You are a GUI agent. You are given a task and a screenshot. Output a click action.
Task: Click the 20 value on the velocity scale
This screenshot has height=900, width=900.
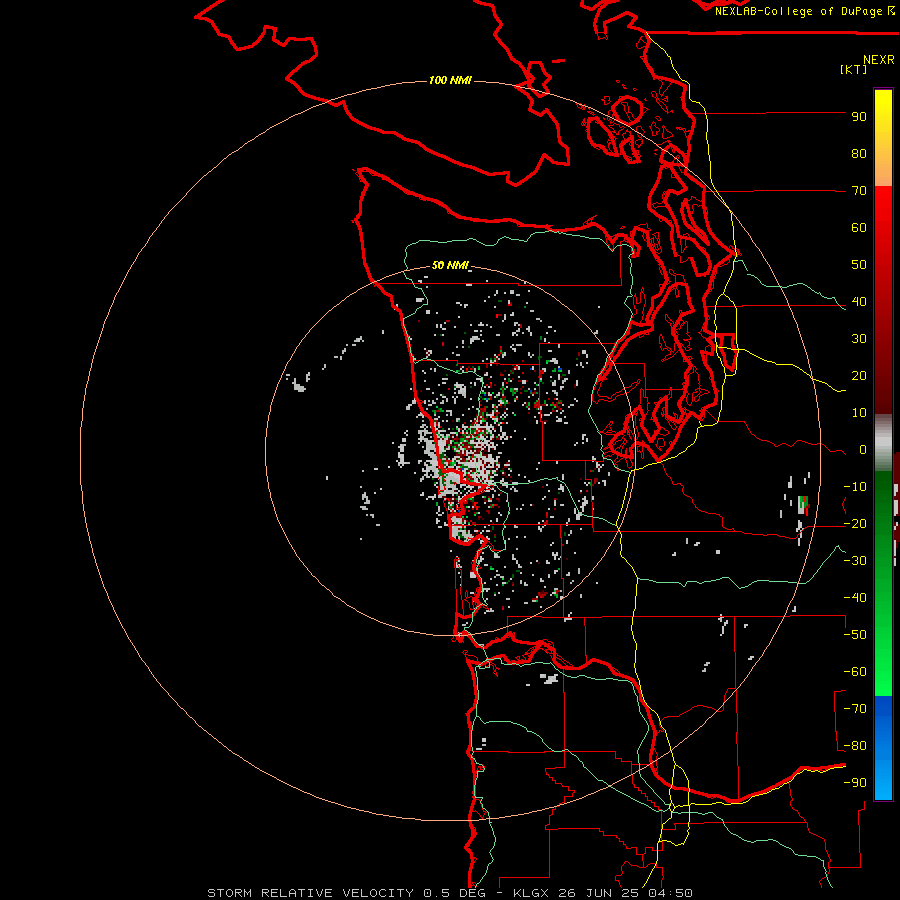coord(859,376)
